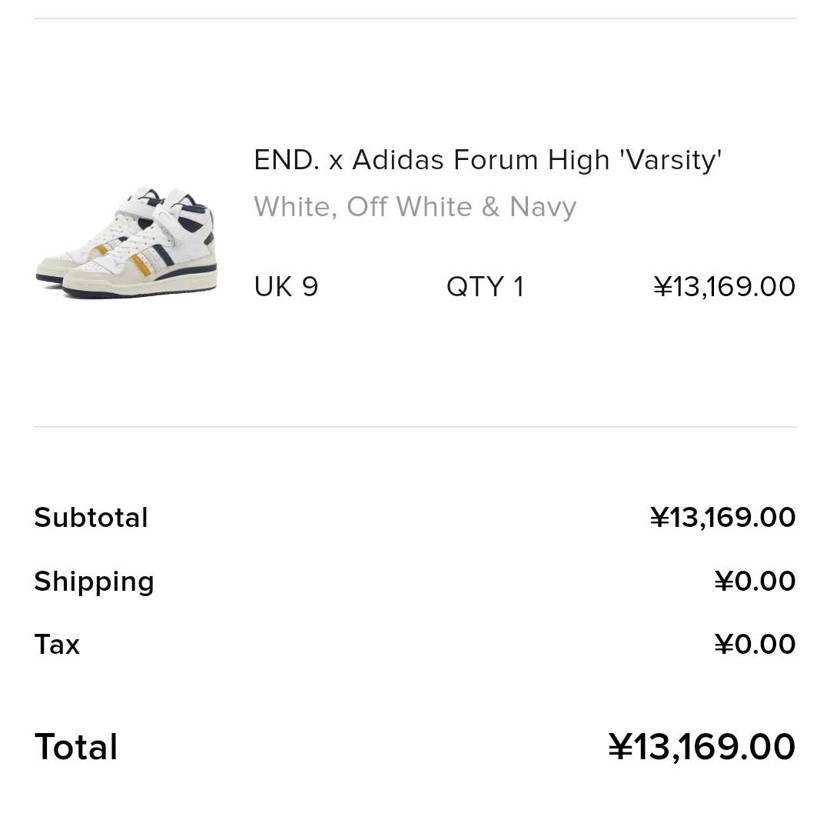The height and width of the screenshot is (830, 830).
Task: Click the word 'Navy' in the colorway
Action: click(x=543, y=207)
